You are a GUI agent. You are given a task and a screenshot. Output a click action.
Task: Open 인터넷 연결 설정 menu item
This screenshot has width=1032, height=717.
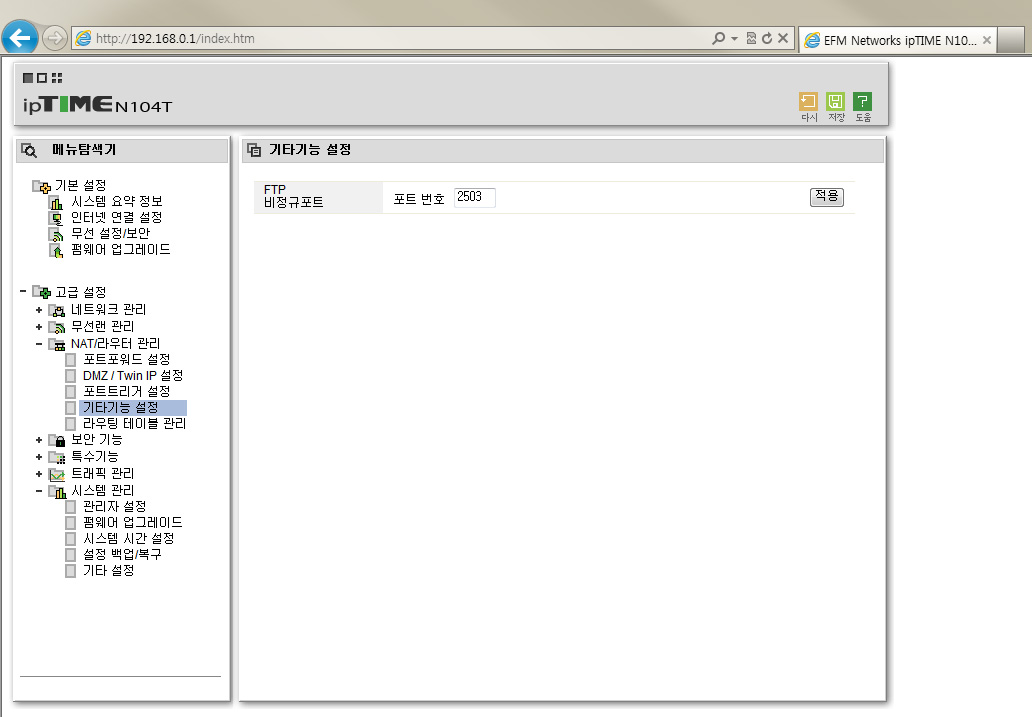tap(116, 217)
